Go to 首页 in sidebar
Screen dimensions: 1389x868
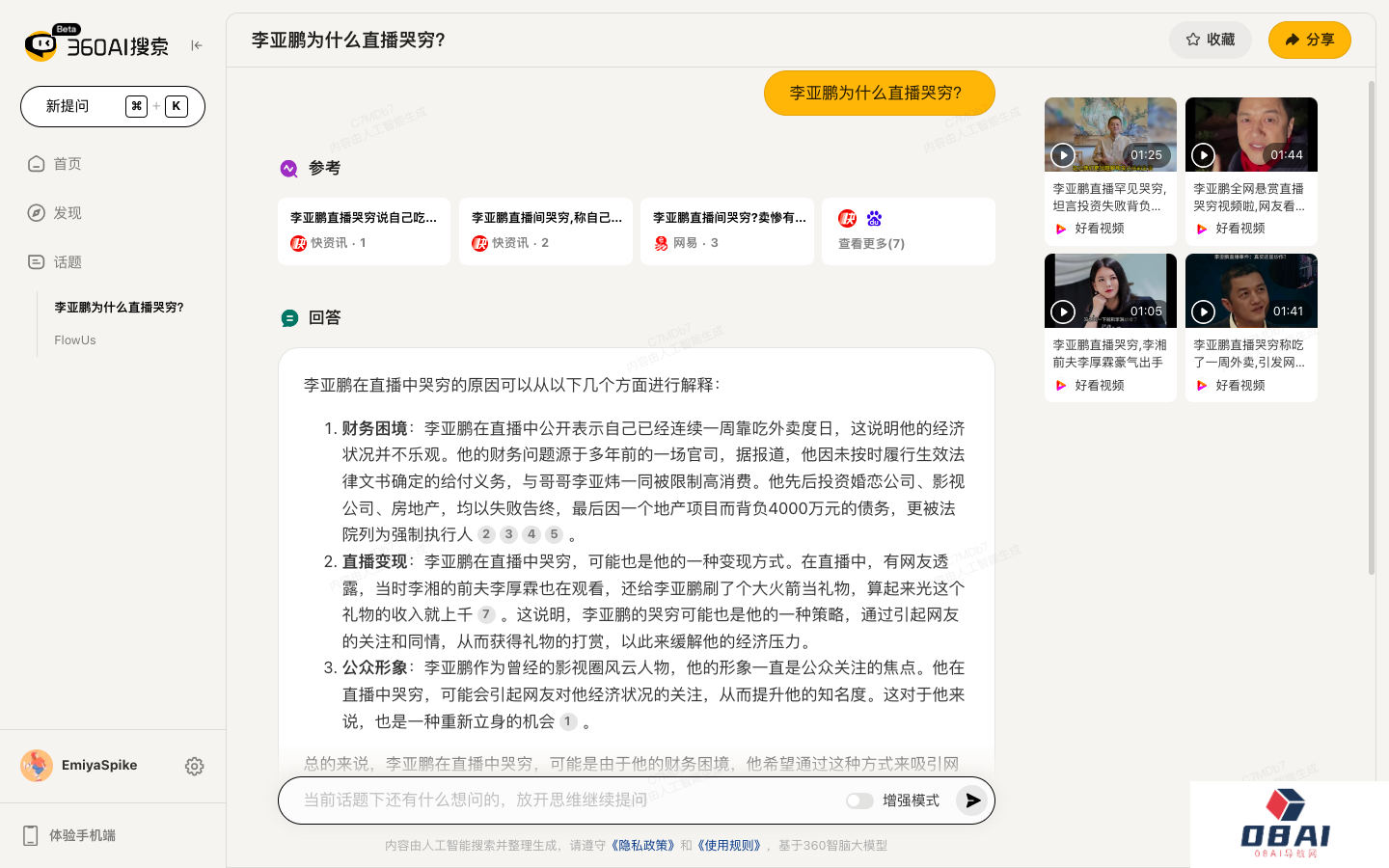pos(68,164)
